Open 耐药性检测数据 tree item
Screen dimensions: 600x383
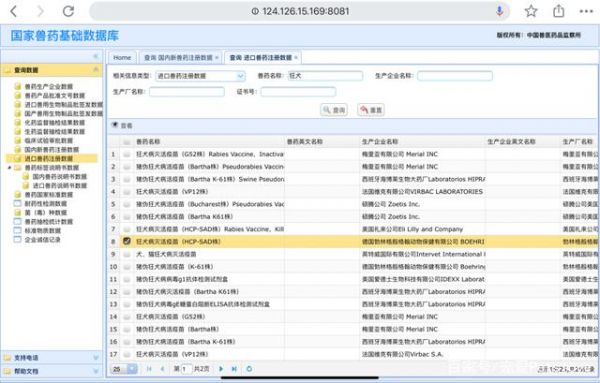46,204
